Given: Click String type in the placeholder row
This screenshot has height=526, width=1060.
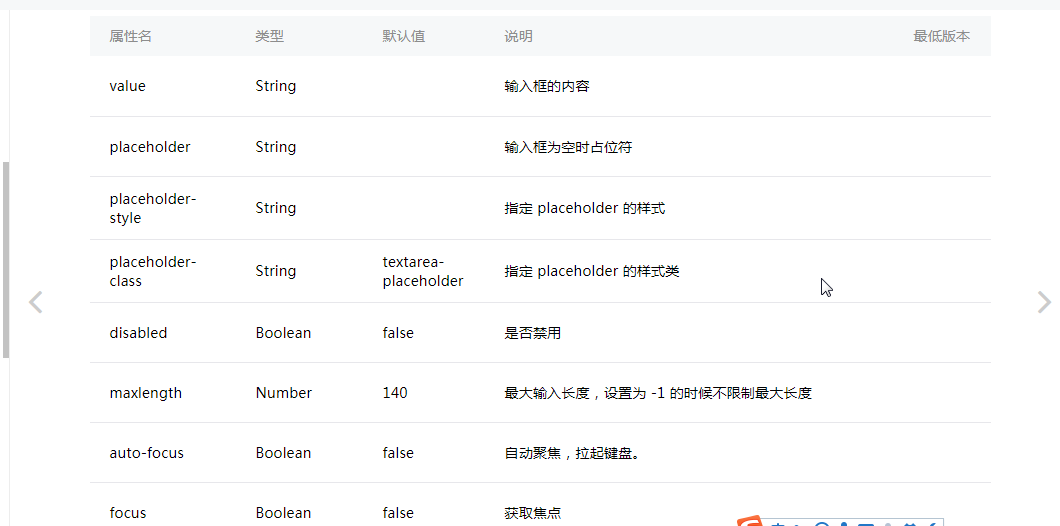Looking at the screenshot, I should click(x=276, y=147).
